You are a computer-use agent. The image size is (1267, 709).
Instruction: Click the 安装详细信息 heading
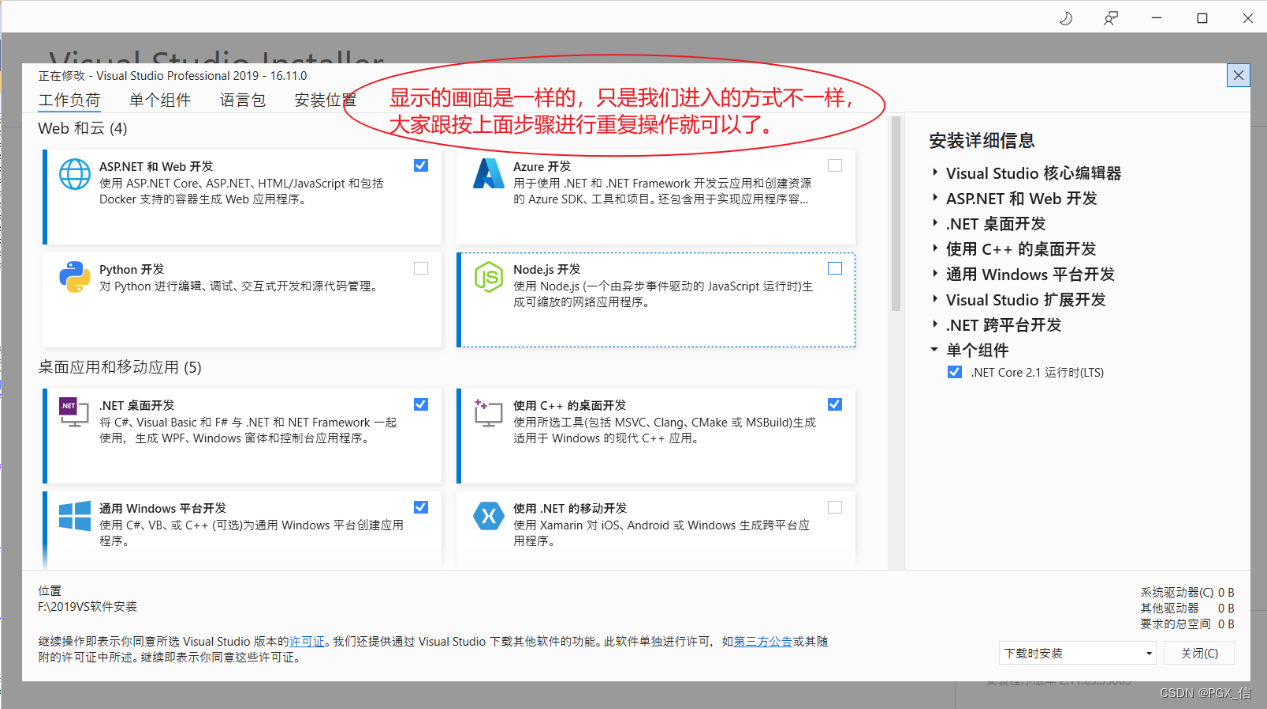pyautogui.click(x=982, y=141)
